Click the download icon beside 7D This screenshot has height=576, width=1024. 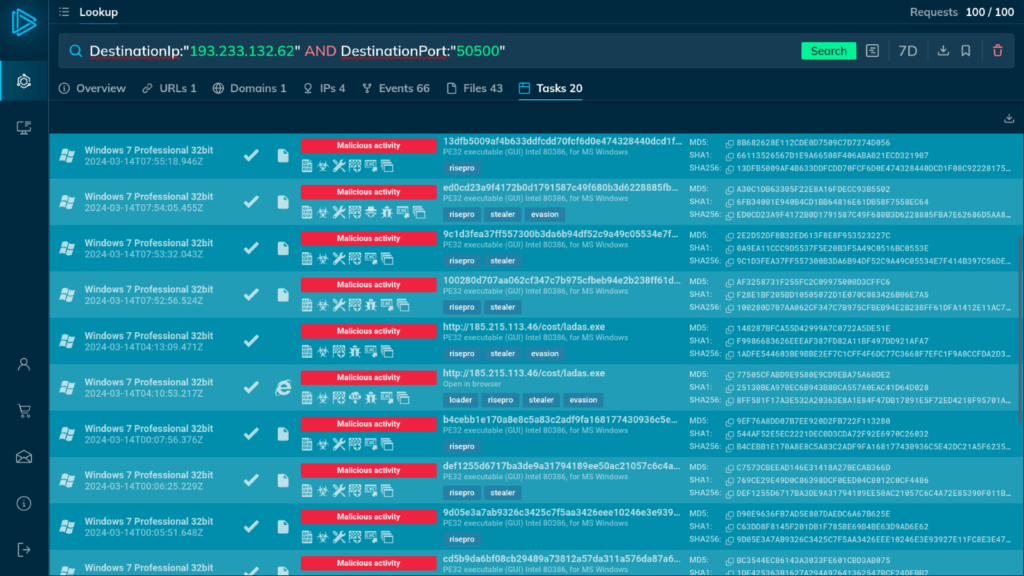coord(942,51)
